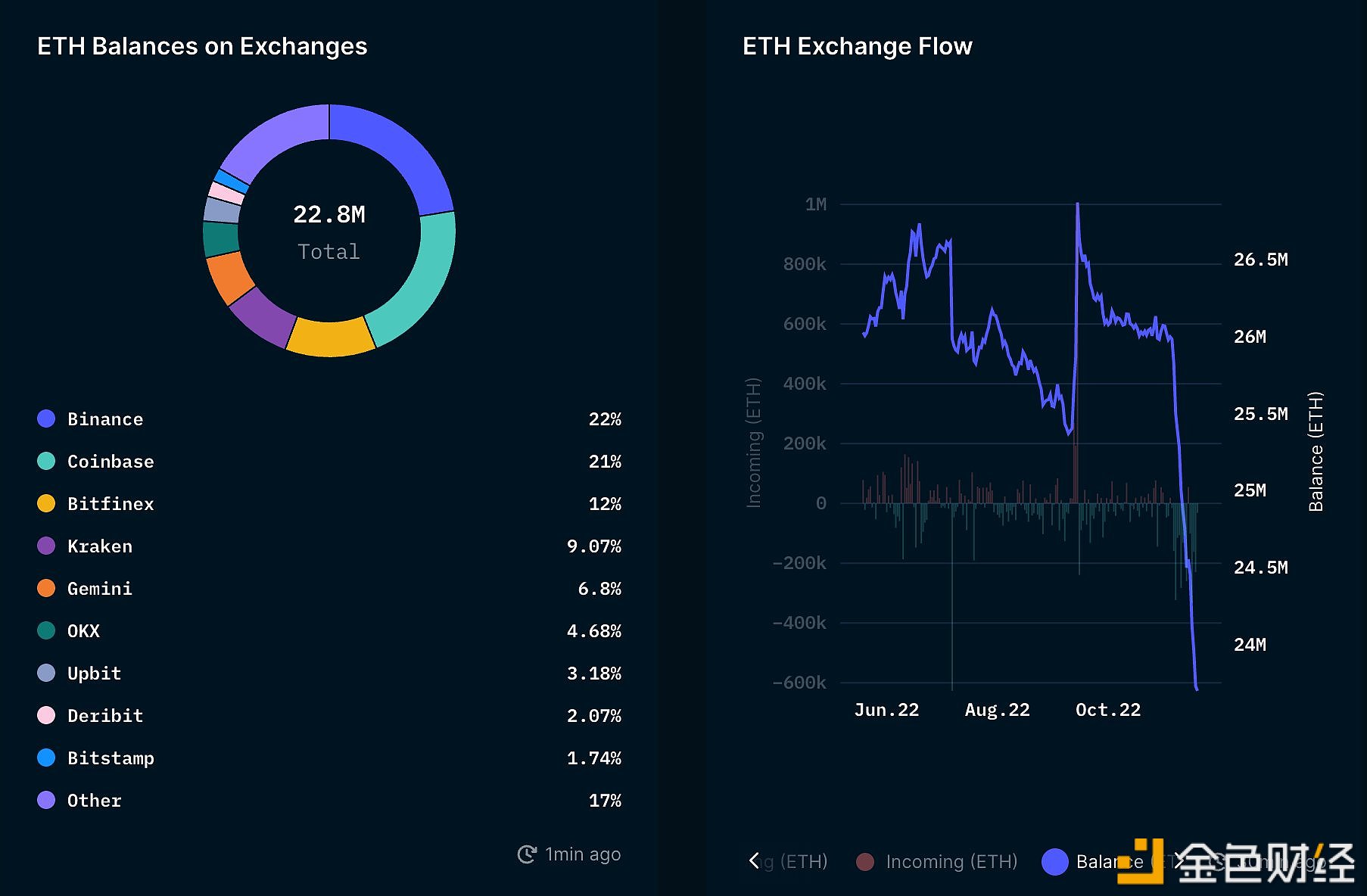Toggle the Incoming (ETH) series
1367x896 pixels.
click(937, 862)
